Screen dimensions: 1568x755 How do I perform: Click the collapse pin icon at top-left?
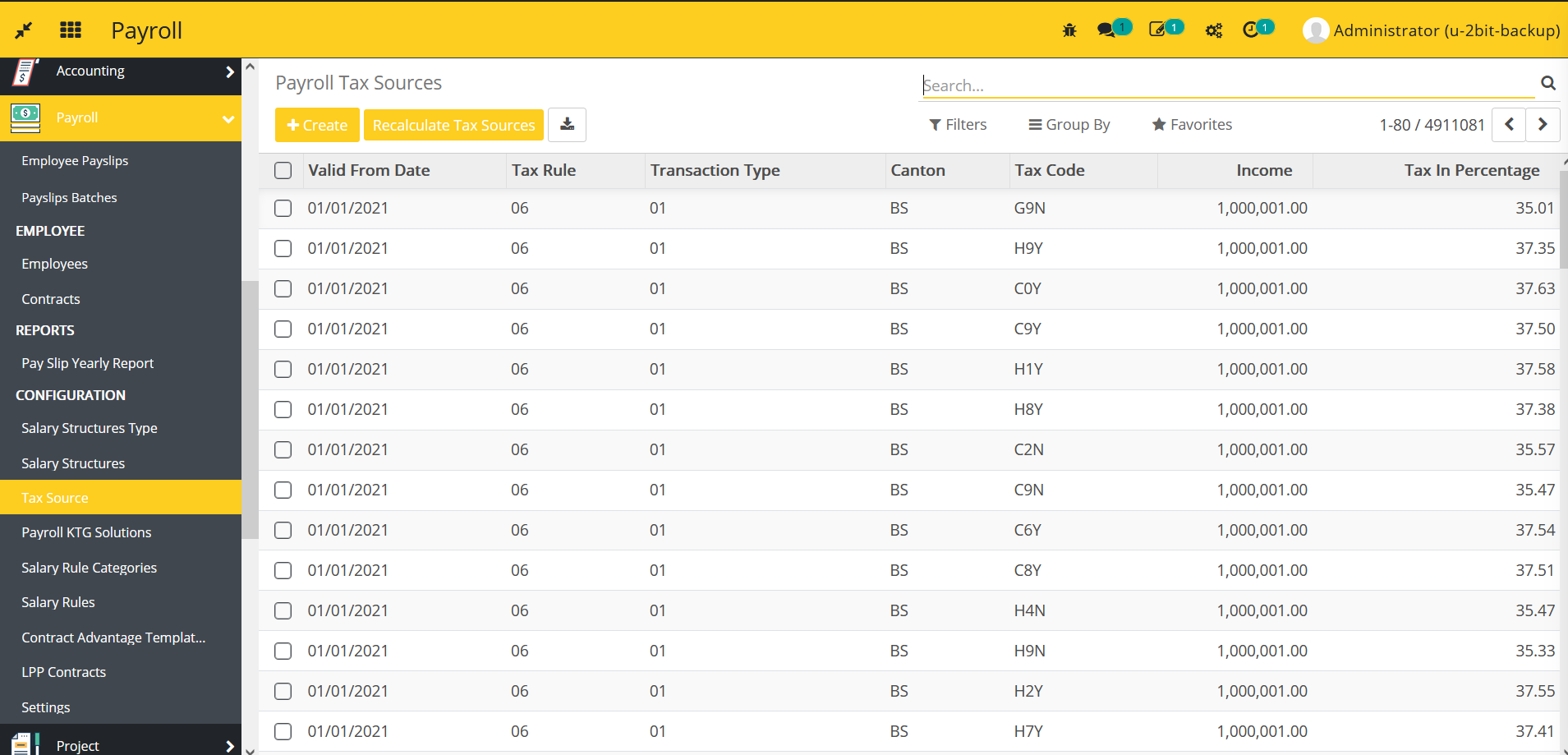[x=24, y=30]
